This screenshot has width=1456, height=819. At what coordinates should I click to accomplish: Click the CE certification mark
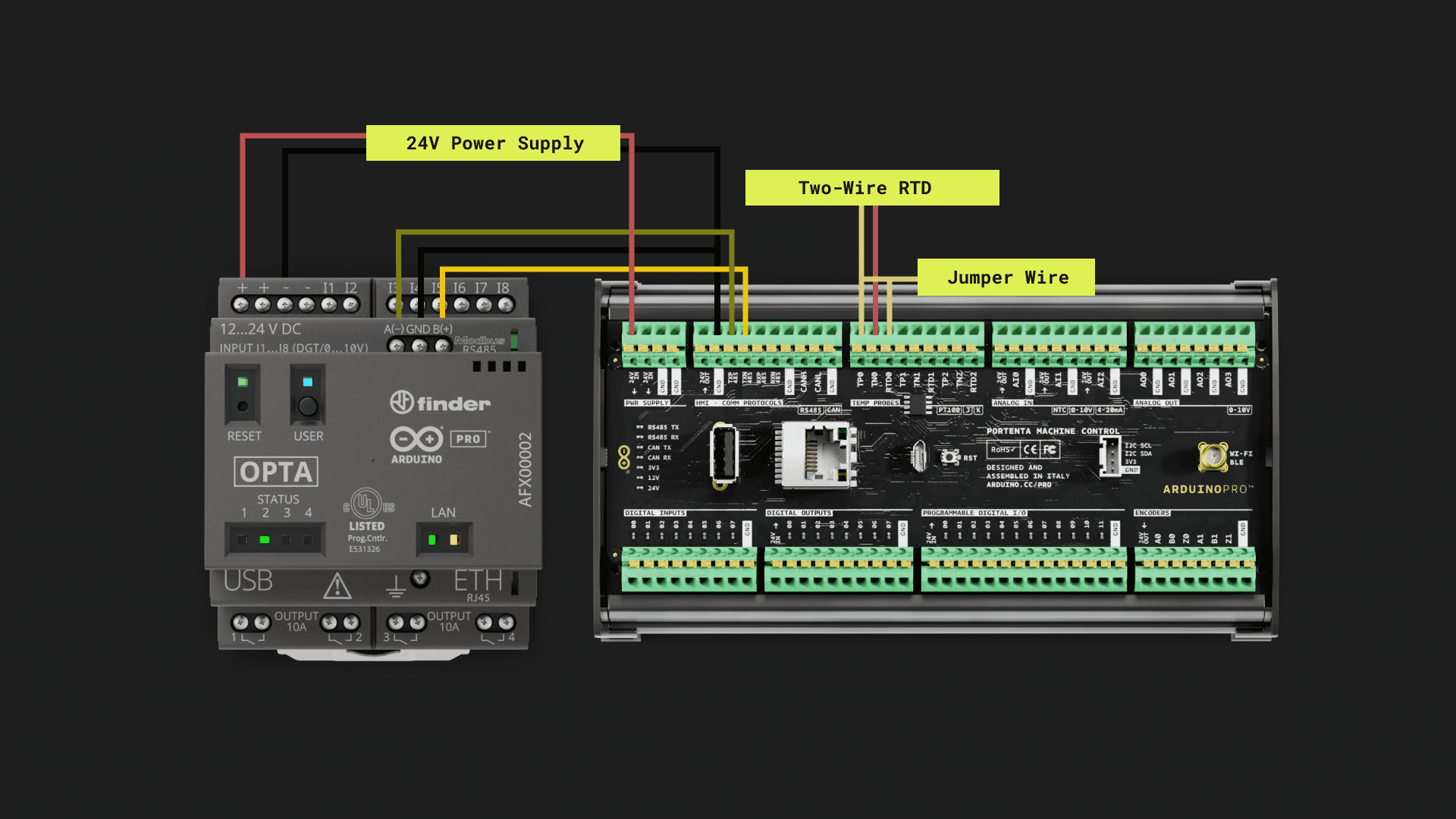(1030, 450)
